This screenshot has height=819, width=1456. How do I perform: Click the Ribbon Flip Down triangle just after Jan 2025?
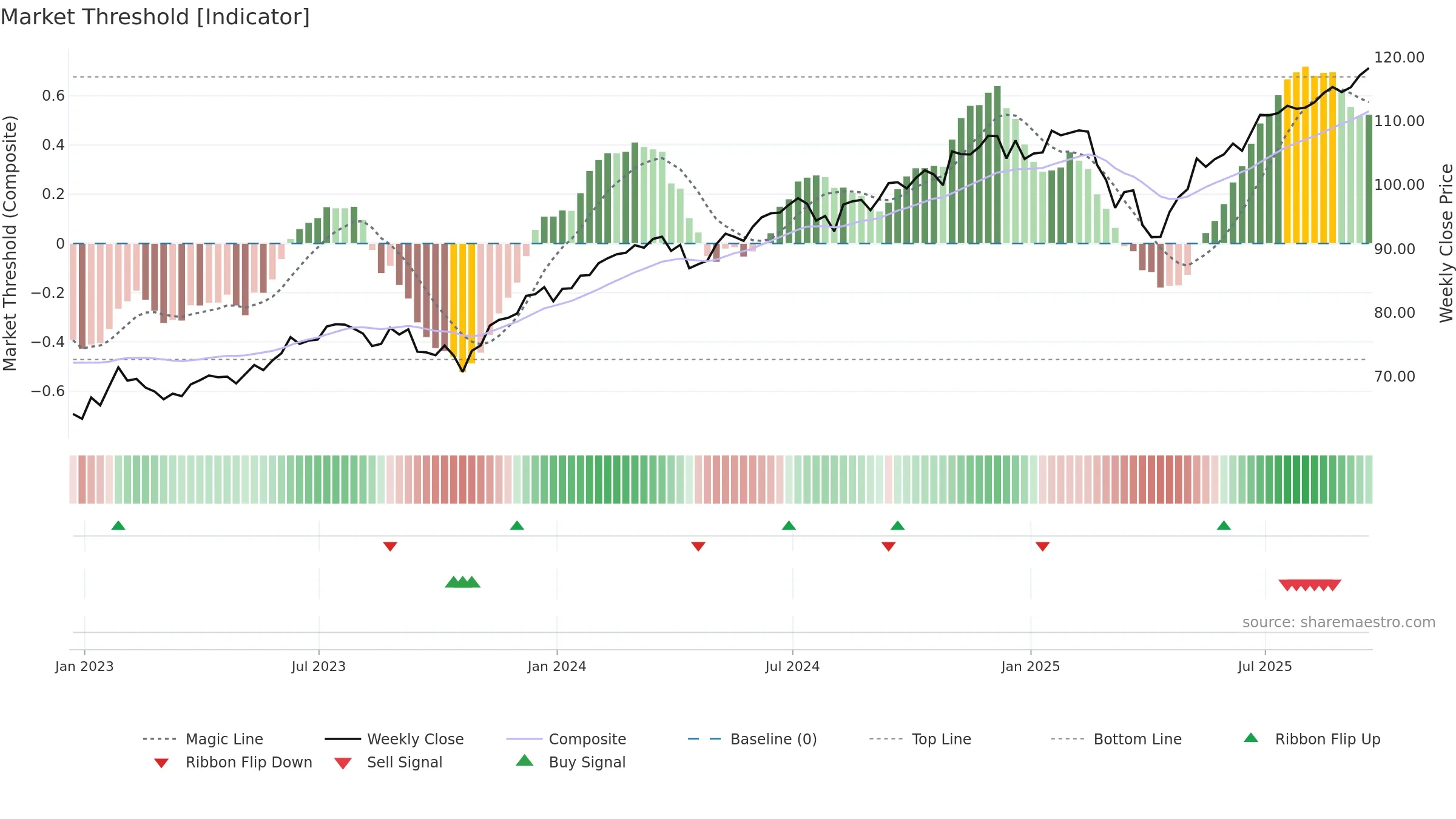(1043, 547)
